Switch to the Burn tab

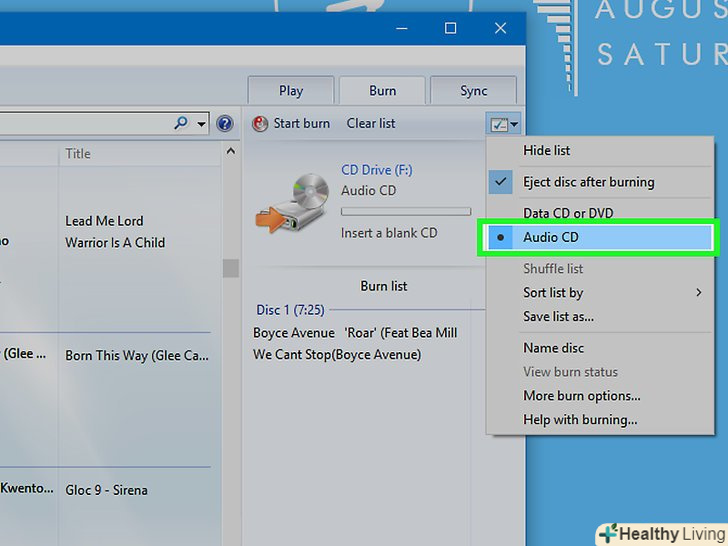pyautogui.click(x=383, y=91)
